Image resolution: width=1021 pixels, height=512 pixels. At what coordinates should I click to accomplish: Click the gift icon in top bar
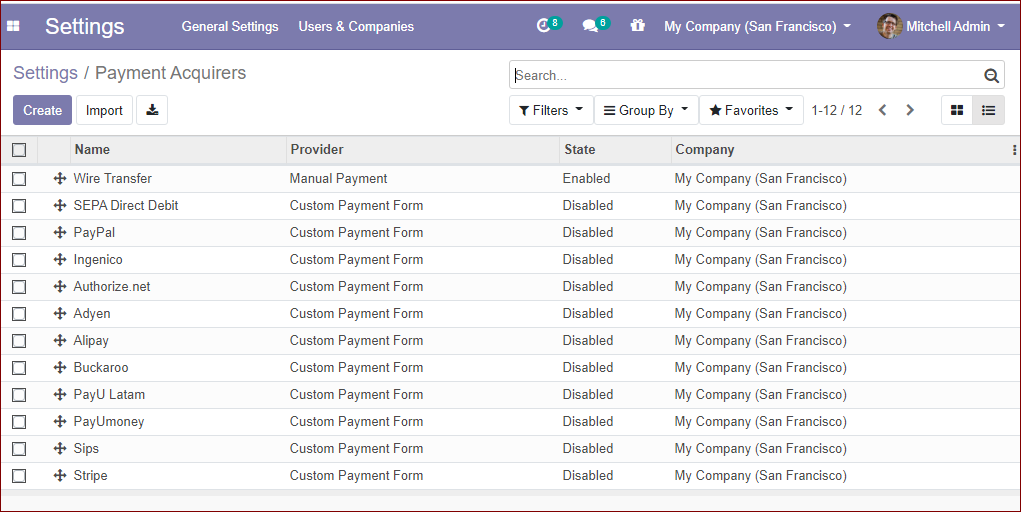point(637,25)
